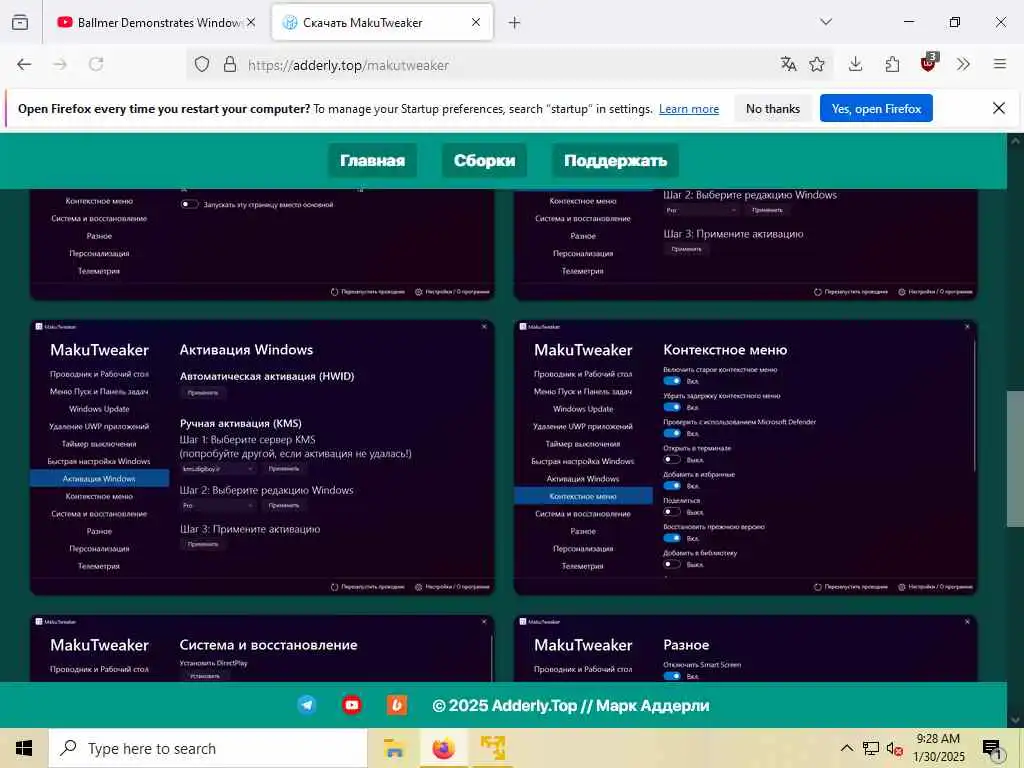Click the Windows Start button
Viewport: 1024px width, 768px height.
pyautogui.click(x=24, y=748)
